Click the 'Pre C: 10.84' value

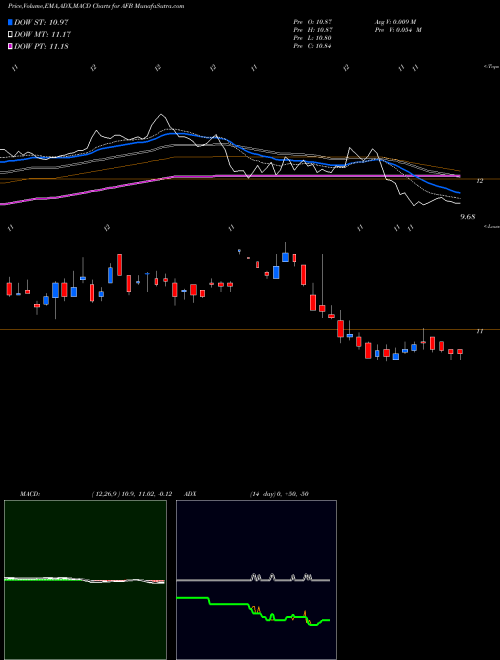point(312,46)
